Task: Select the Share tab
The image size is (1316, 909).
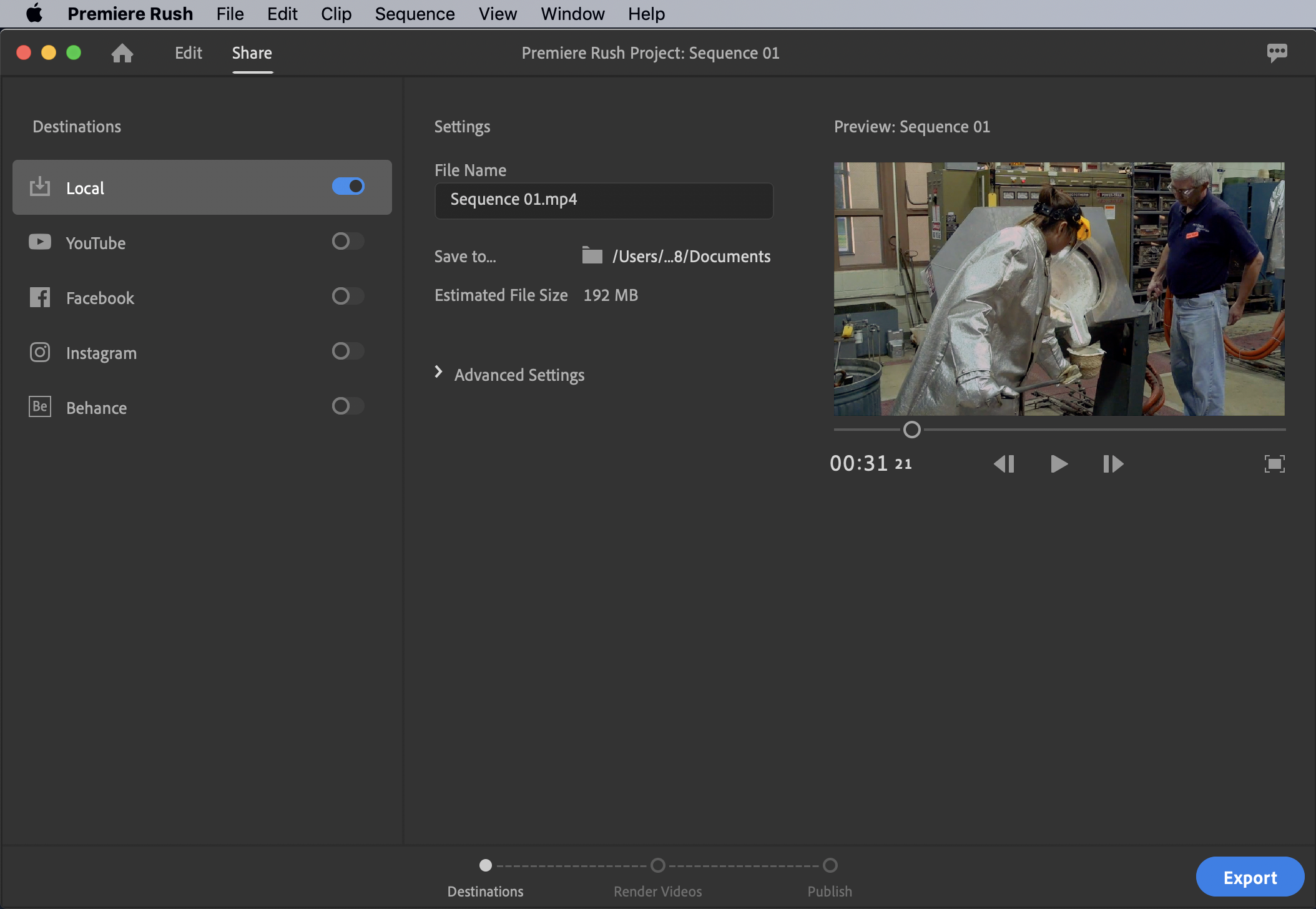Action: [252, 51]
